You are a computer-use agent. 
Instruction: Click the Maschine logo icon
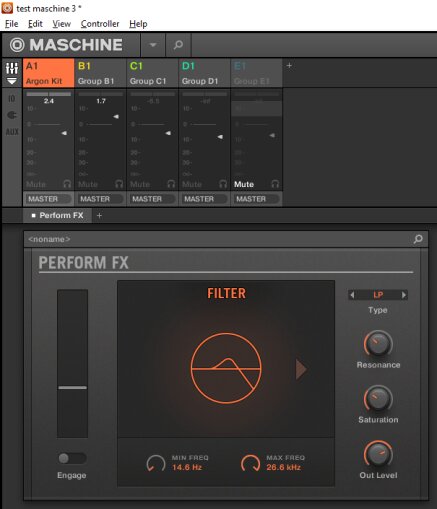(17, 45)
